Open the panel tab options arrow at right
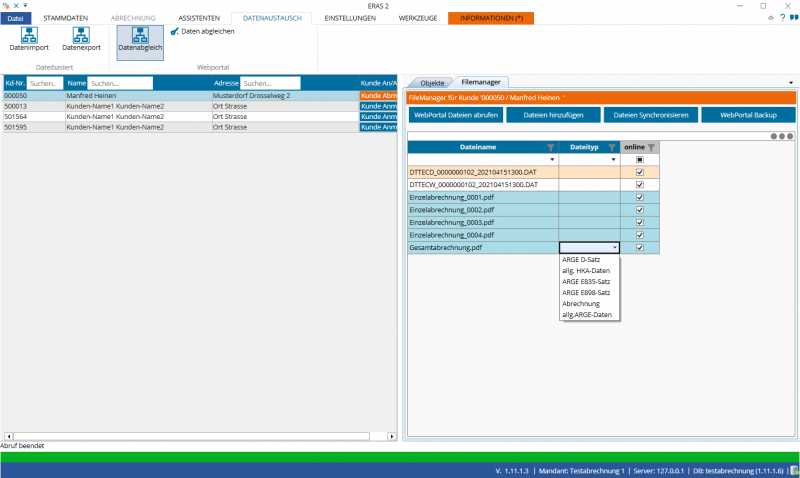Screen dimensions: 800x478 click(x=791, y=83)
